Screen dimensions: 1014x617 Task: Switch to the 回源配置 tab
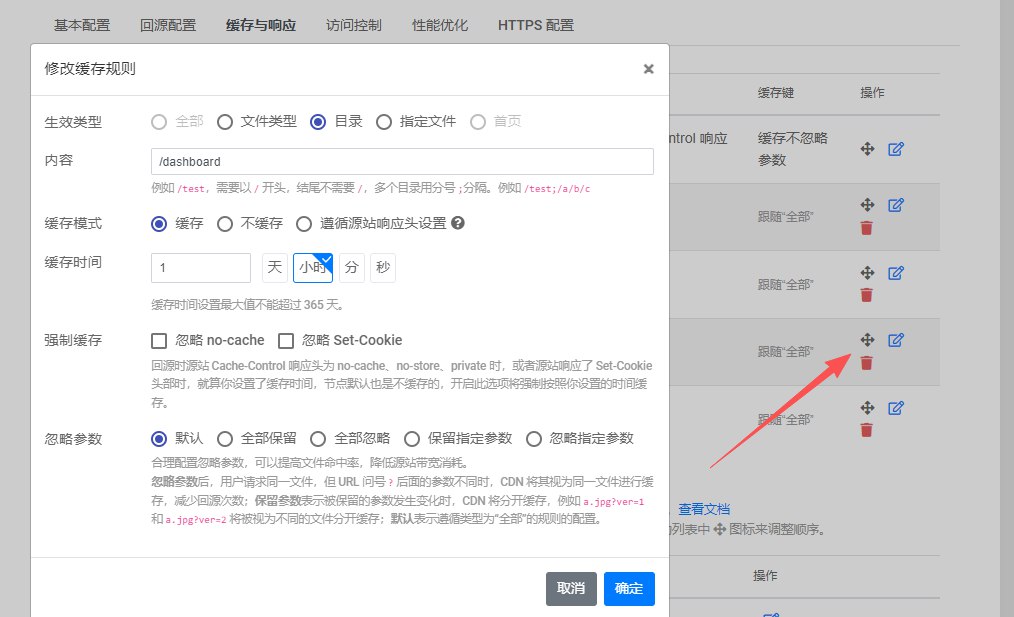coord(168,25)
